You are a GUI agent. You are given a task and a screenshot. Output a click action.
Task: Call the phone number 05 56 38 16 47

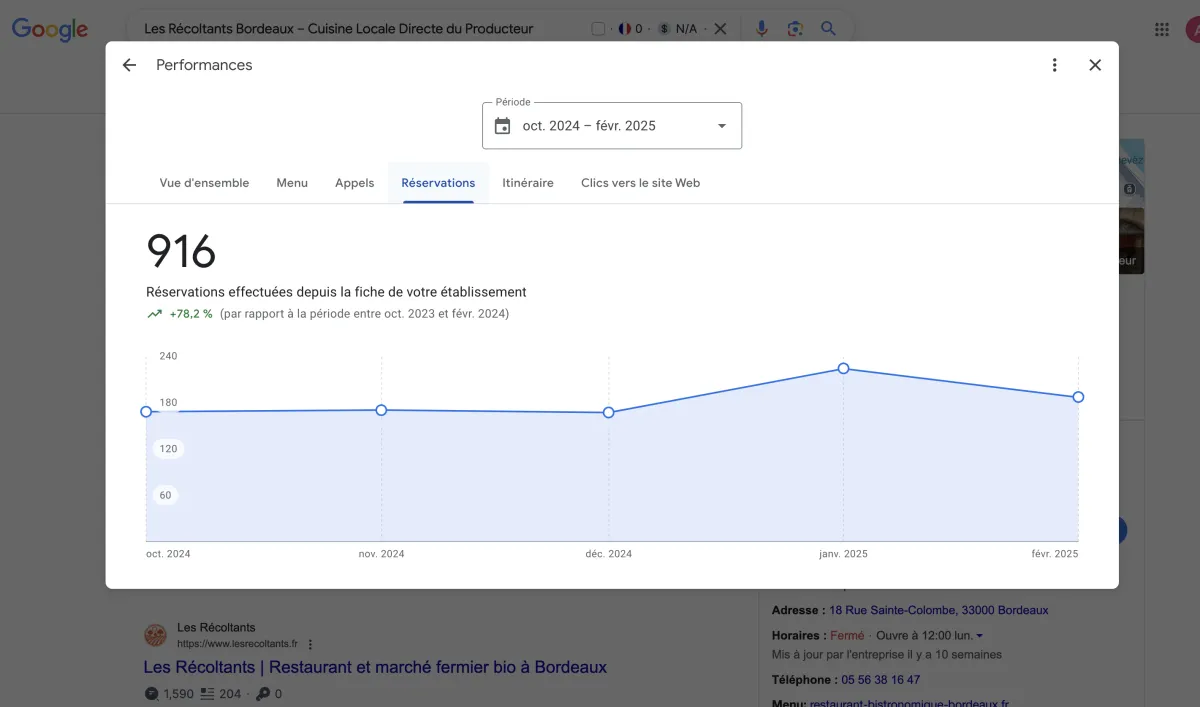coord(879,680)
